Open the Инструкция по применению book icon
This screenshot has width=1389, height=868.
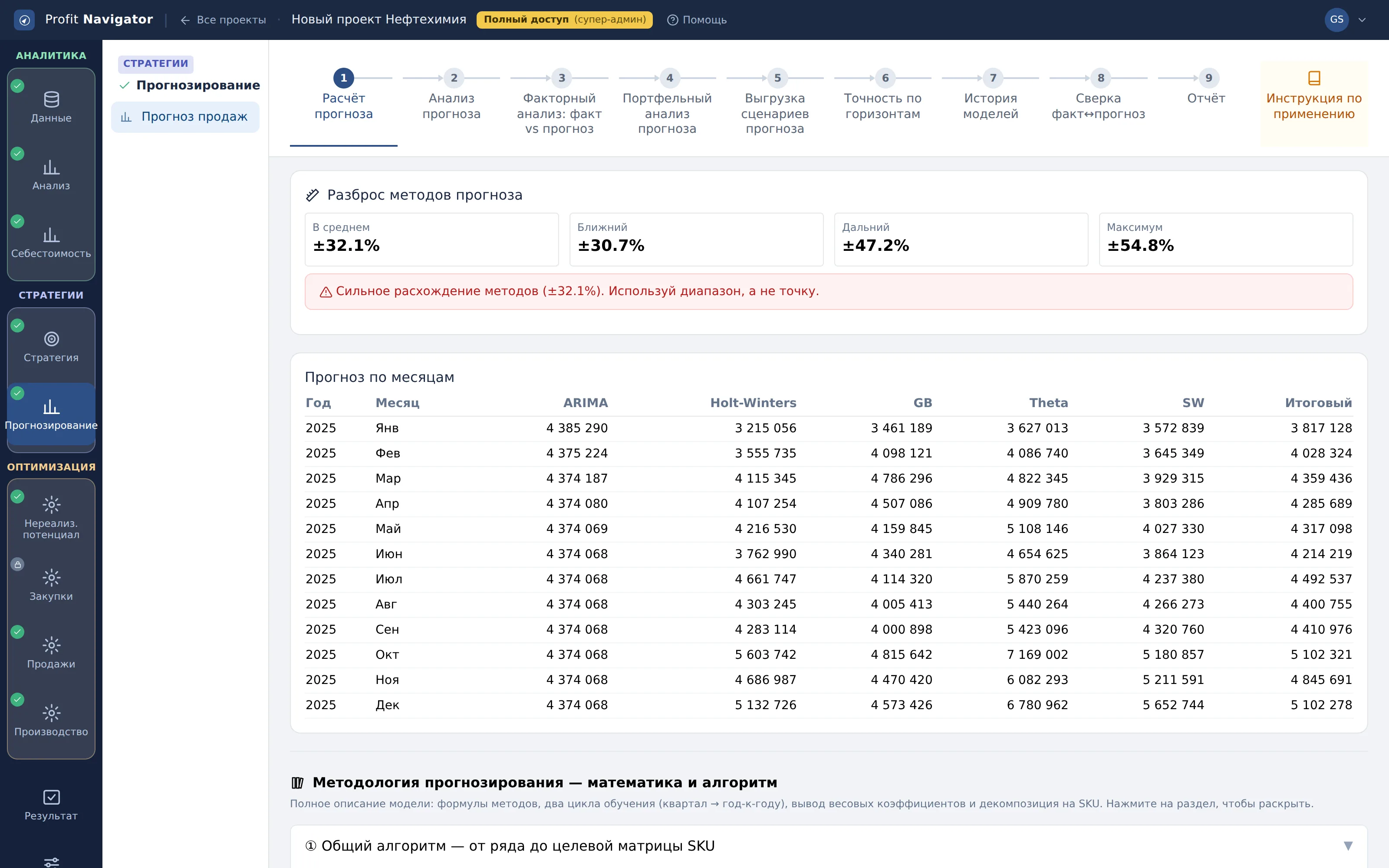[1314, 78]
